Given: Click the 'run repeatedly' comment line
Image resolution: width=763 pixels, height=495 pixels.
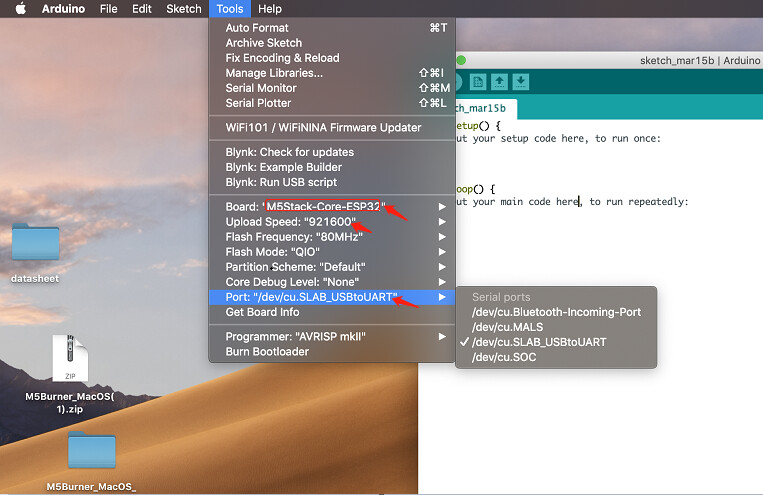Looking at the screenshot, I should click(x=572, y=202).
